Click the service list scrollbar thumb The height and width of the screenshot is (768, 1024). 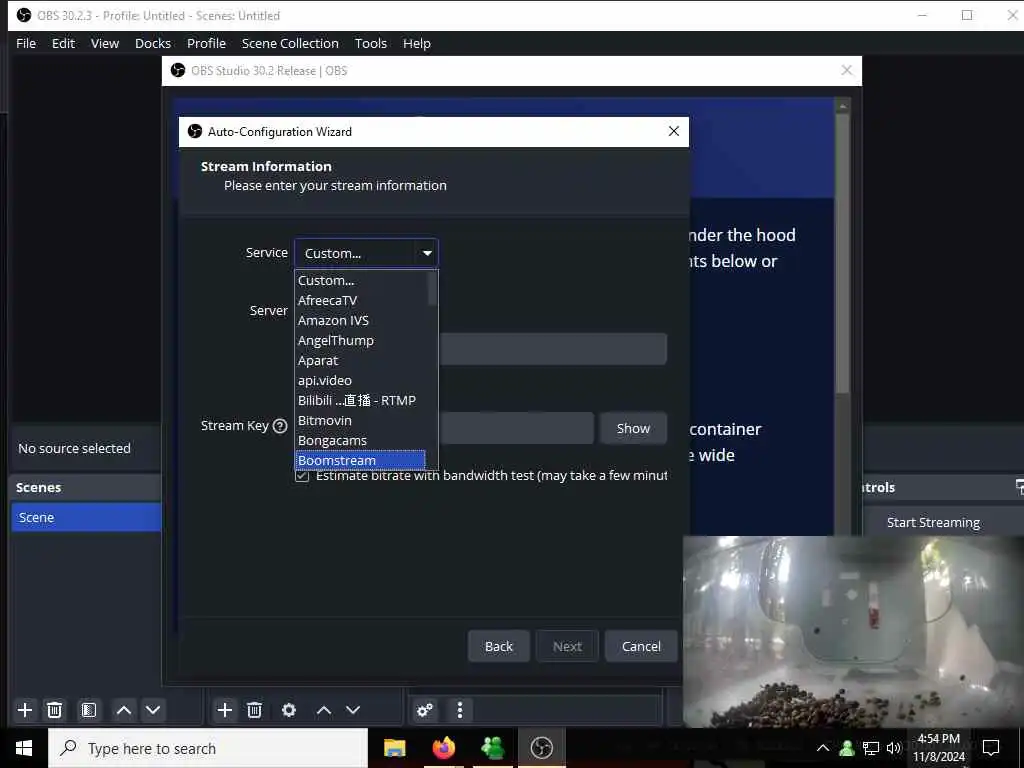432,288
